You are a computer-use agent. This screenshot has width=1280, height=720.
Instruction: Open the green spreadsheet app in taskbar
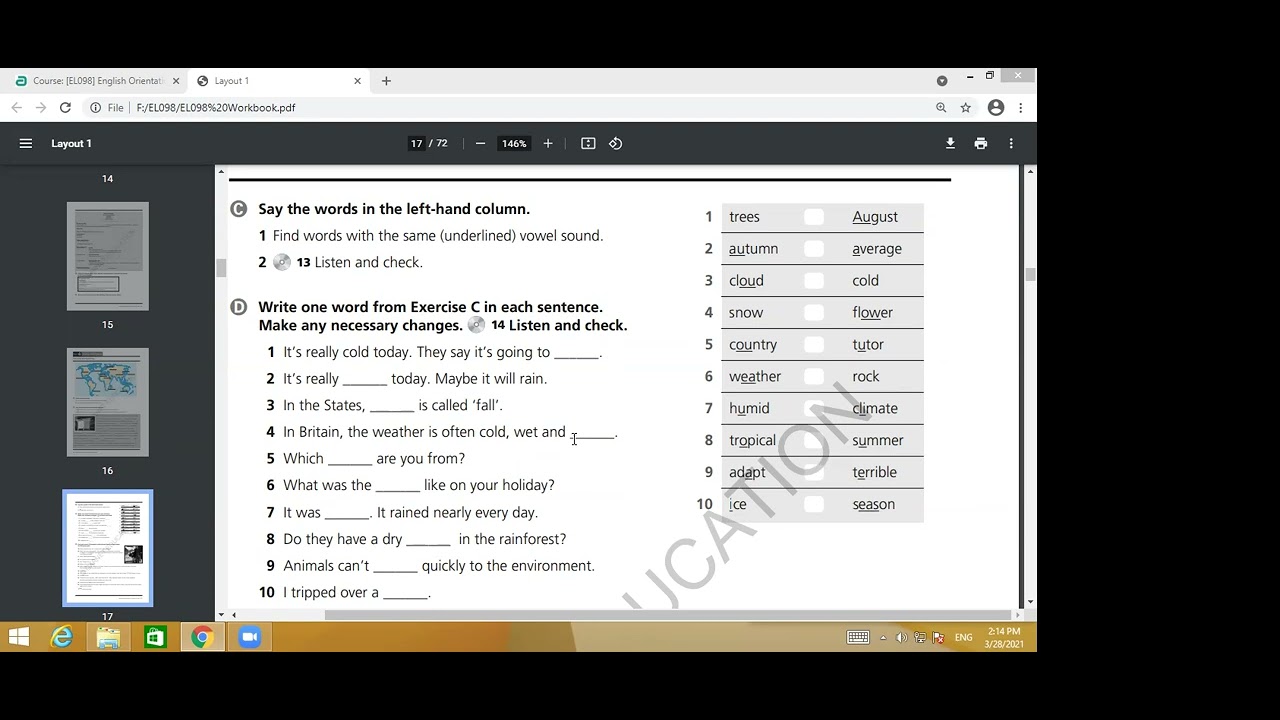coord(155,637)
